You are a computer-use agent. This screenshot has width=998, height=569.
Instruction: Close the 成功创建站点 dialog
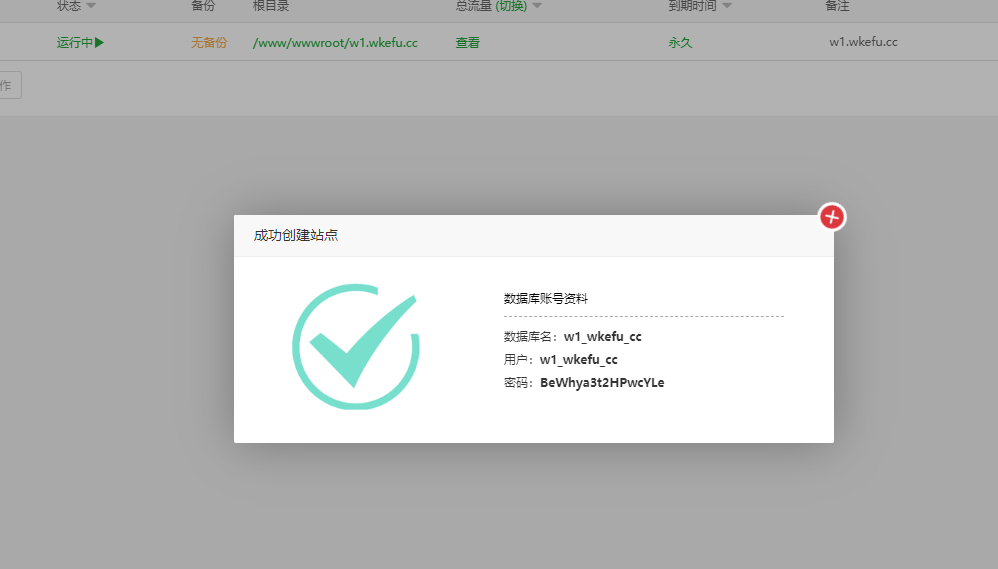click(x=832, y=216)
